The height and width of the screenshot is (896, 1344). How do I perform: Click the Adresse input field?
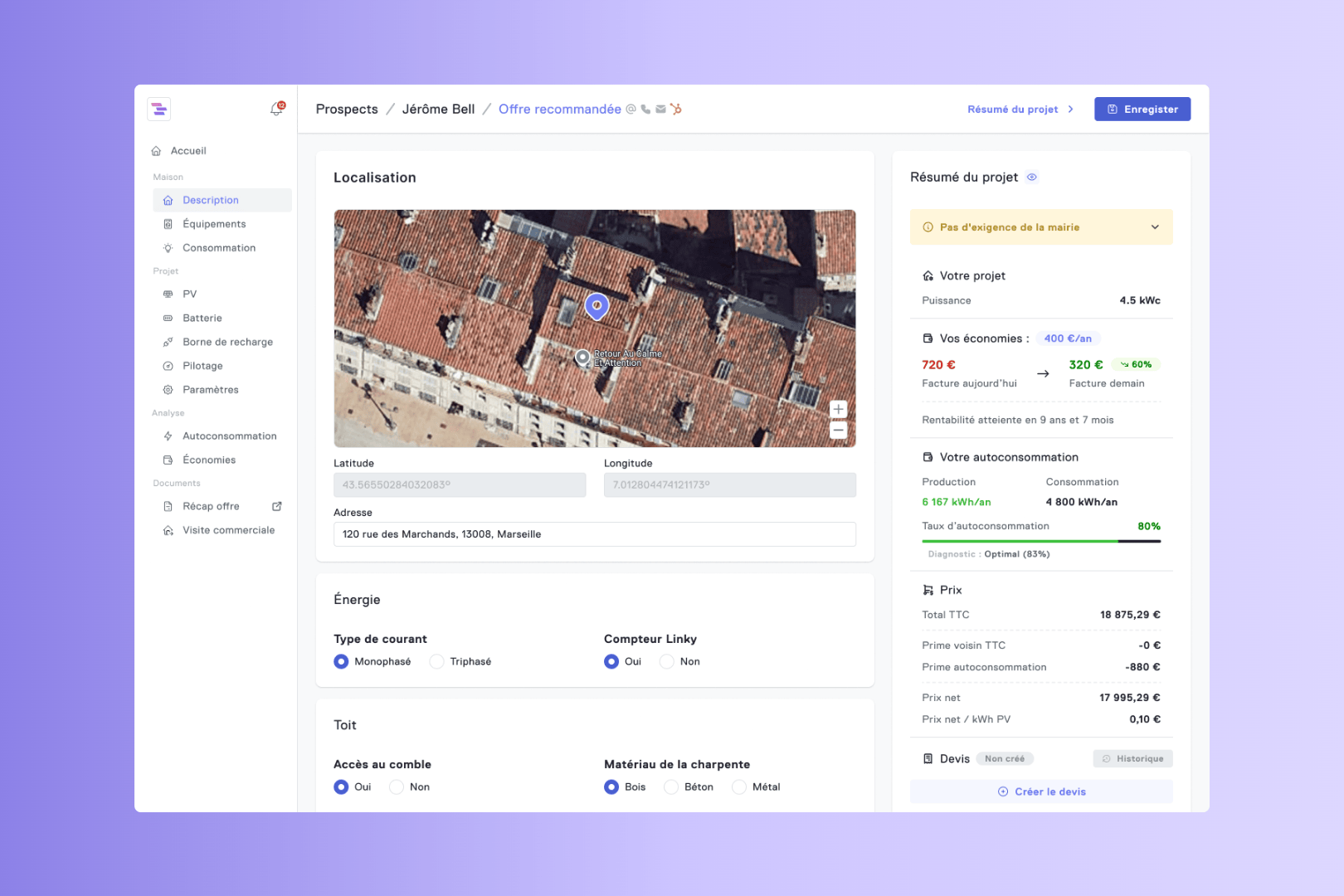click(594, 534)
